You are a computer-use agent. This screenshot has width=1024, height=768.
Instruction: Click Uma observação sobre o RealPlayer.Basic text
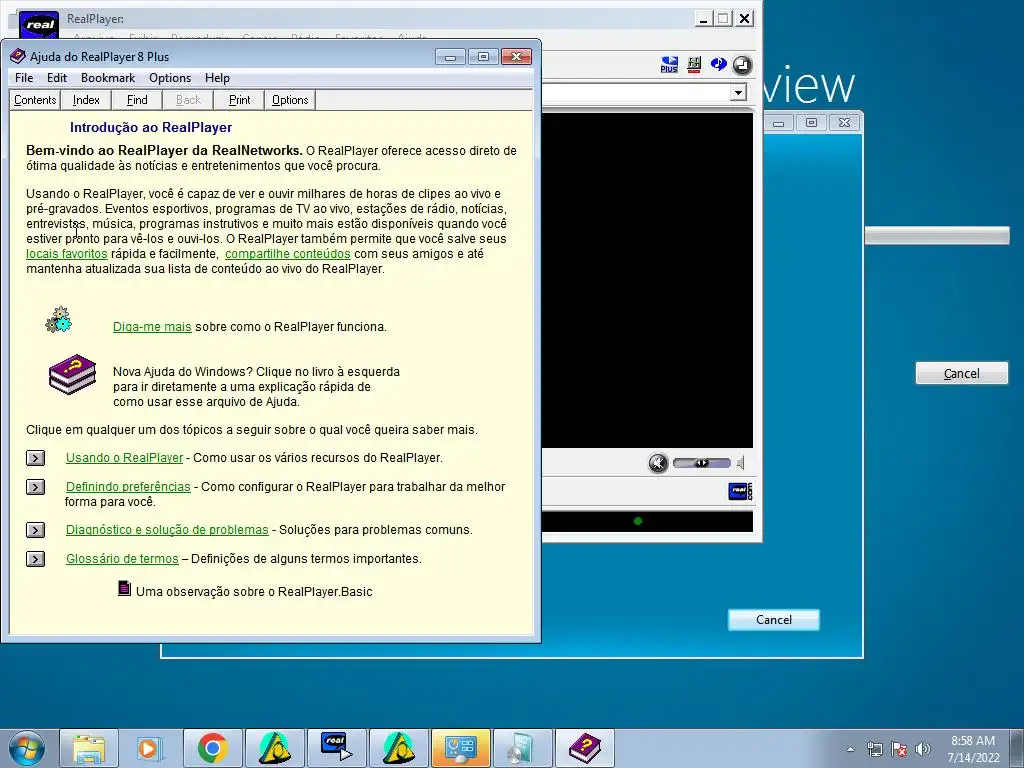[254, 592]
